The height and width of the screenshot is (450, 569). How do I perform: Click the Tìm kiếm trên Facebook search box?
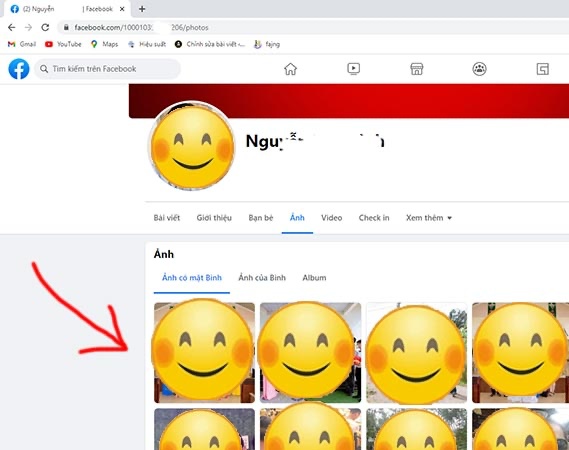click(x=107, y=69)
